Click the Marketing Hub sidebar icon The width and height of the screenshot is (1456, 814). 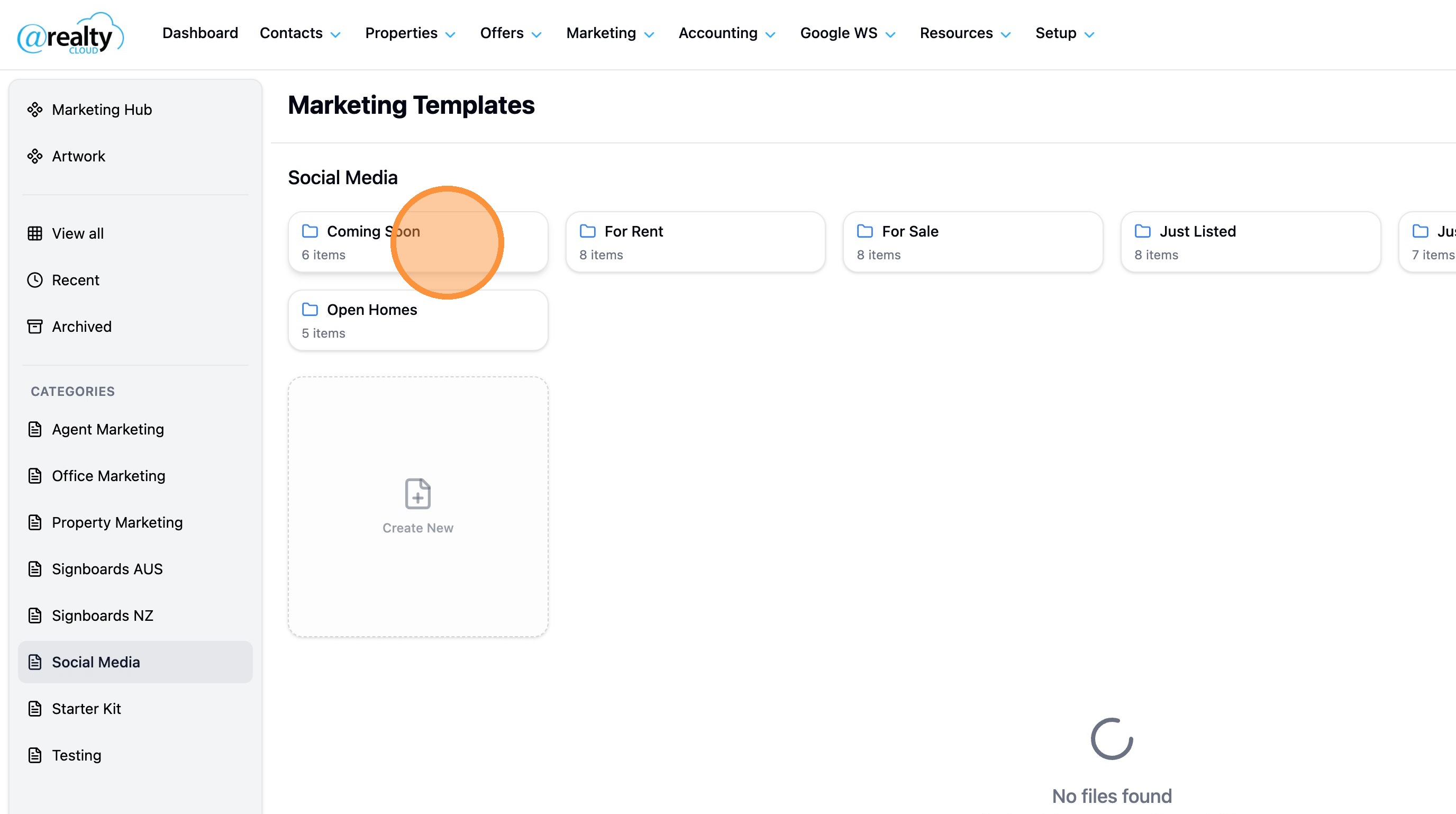click(35, 110)
